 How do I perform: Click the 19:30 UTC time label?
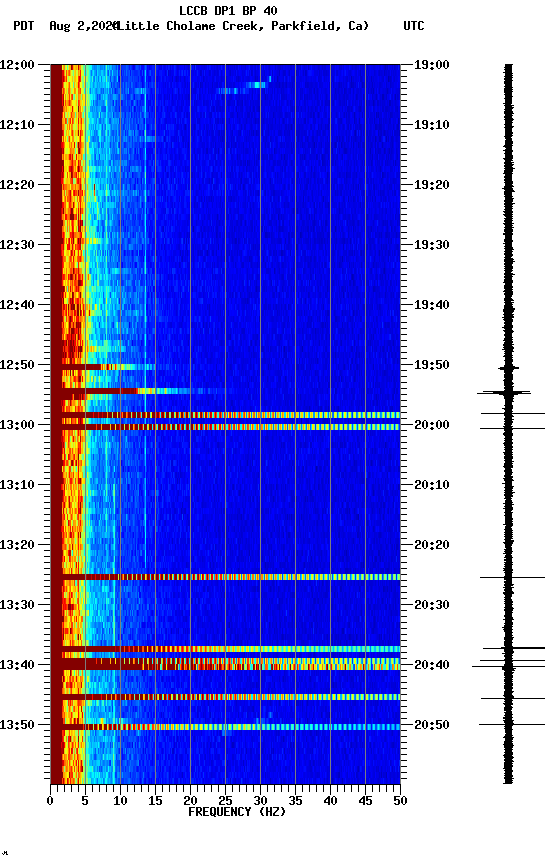click(432, 245)
